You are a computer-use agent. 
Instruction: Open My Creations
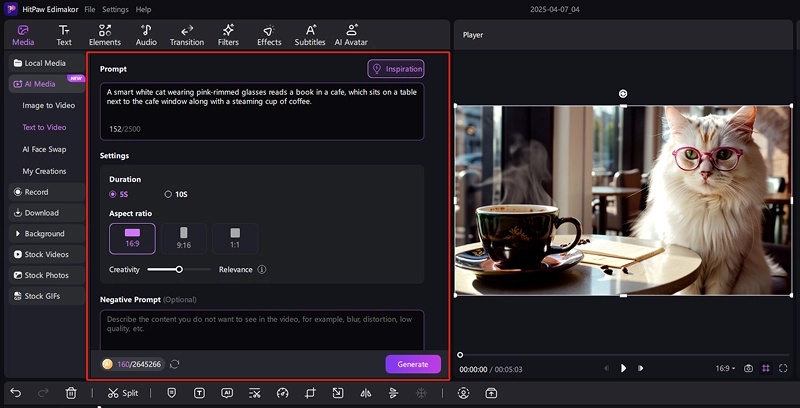(x=44, y=171)
